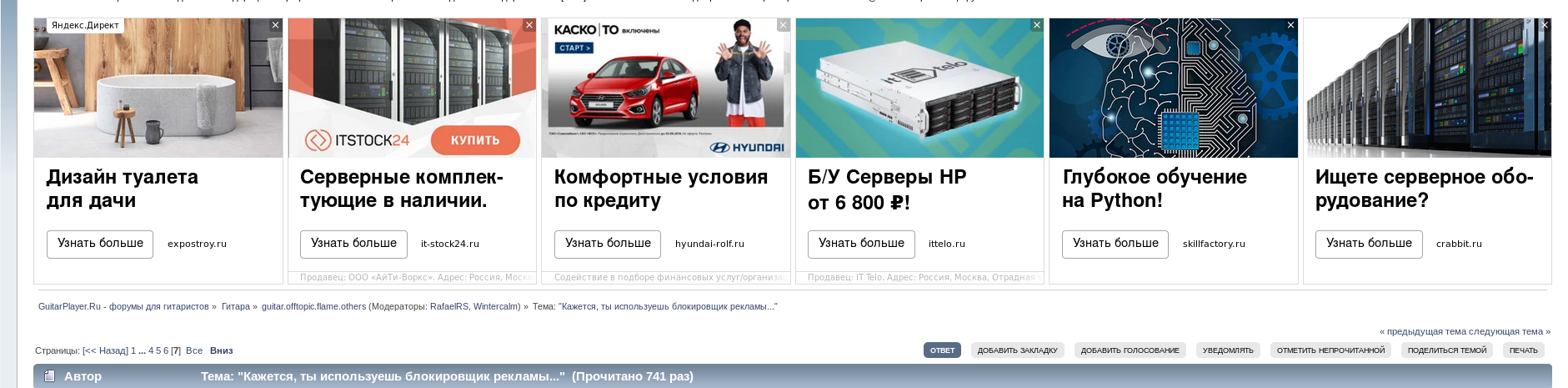The width and height of the screenshot is (1568, 388).
Task: Open the hyundai-rolf.ru domain link
Action: (709, 244)
